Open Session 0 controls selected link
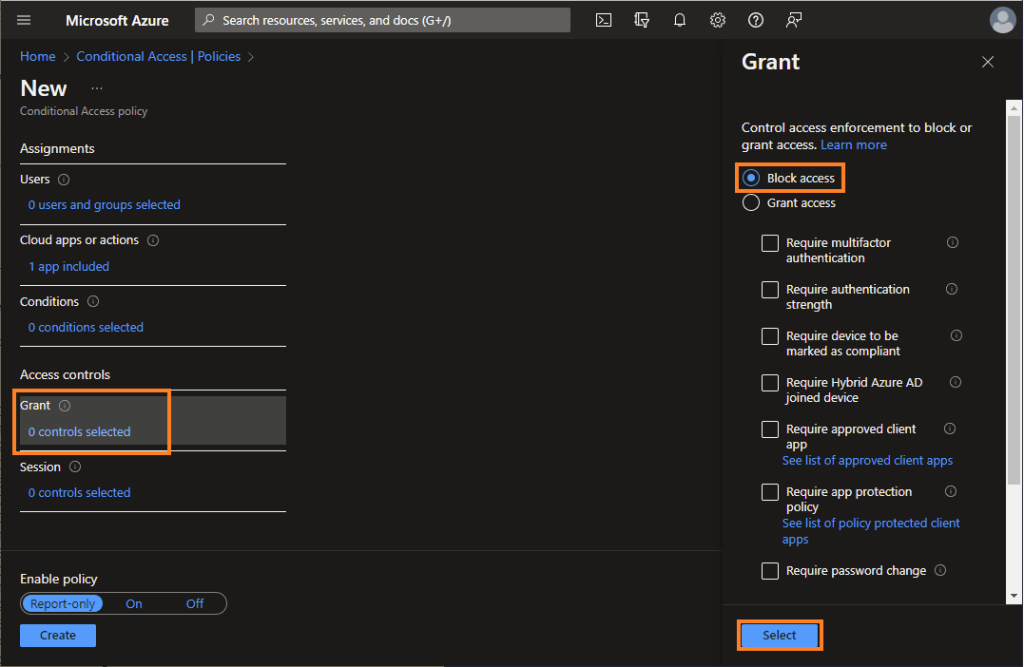 (x=79, y=493)
